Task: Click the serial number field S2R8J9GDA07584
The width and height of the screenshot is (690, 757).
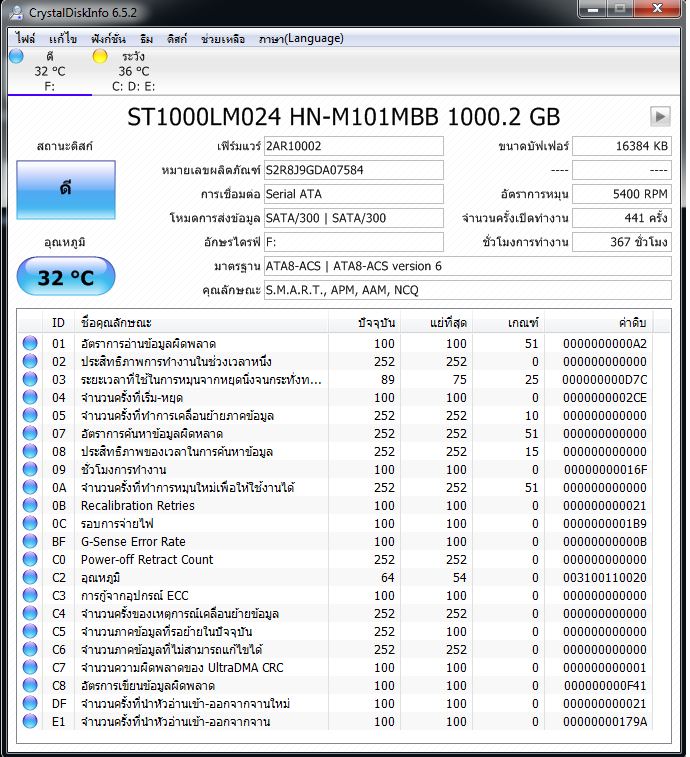Action: coord(353,170)
